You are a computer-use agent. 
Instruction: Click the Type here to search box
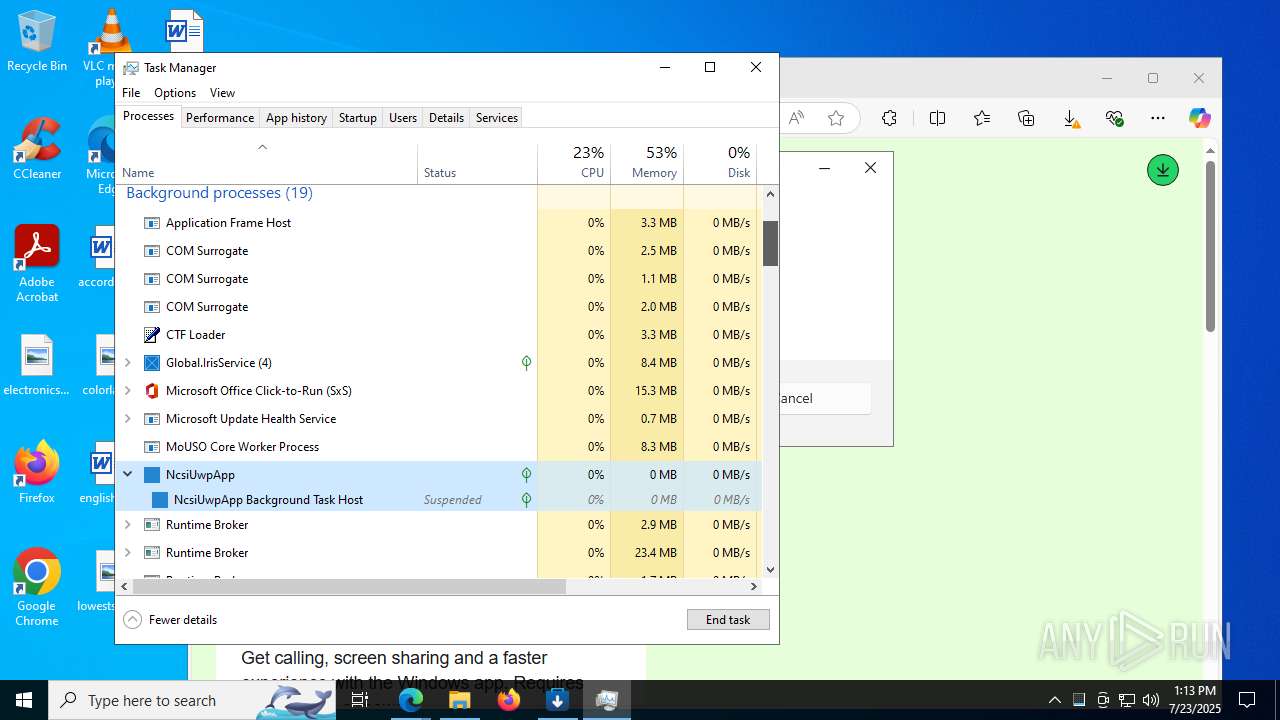click(x=192, y=700)
